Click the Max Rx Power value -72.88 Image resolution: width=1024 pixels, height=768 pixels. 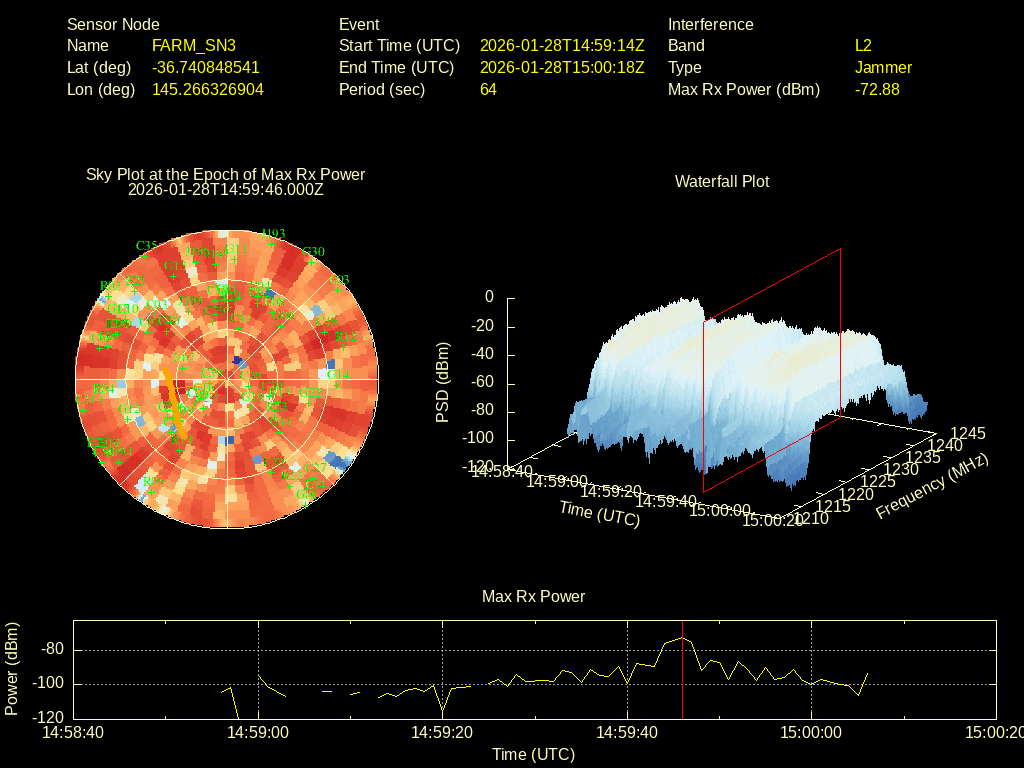point(877,89)
